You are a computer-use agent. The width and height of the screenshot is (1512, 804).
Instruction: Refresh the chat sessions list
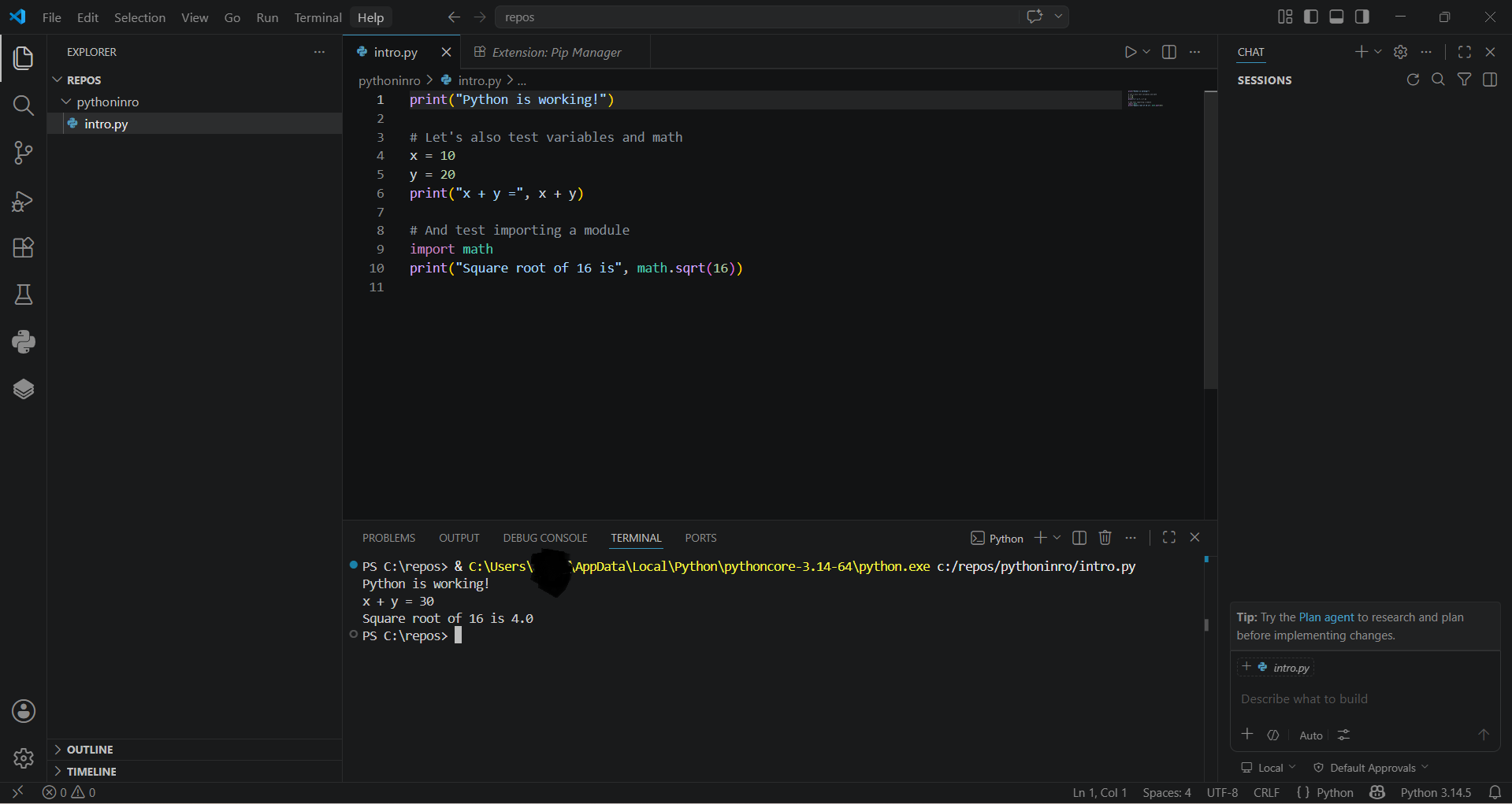(1413, 80)
